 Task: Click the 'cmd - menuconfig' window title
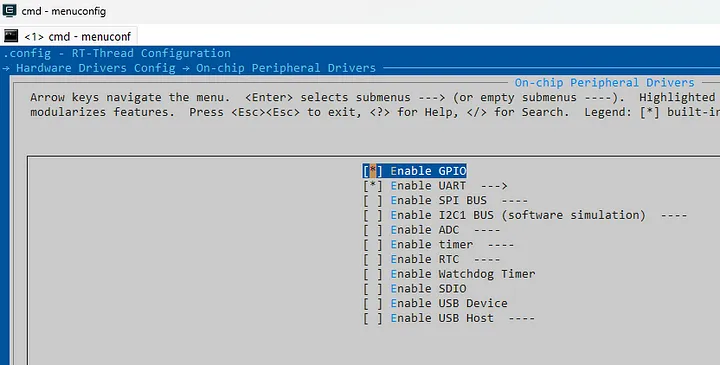point(64,11)
